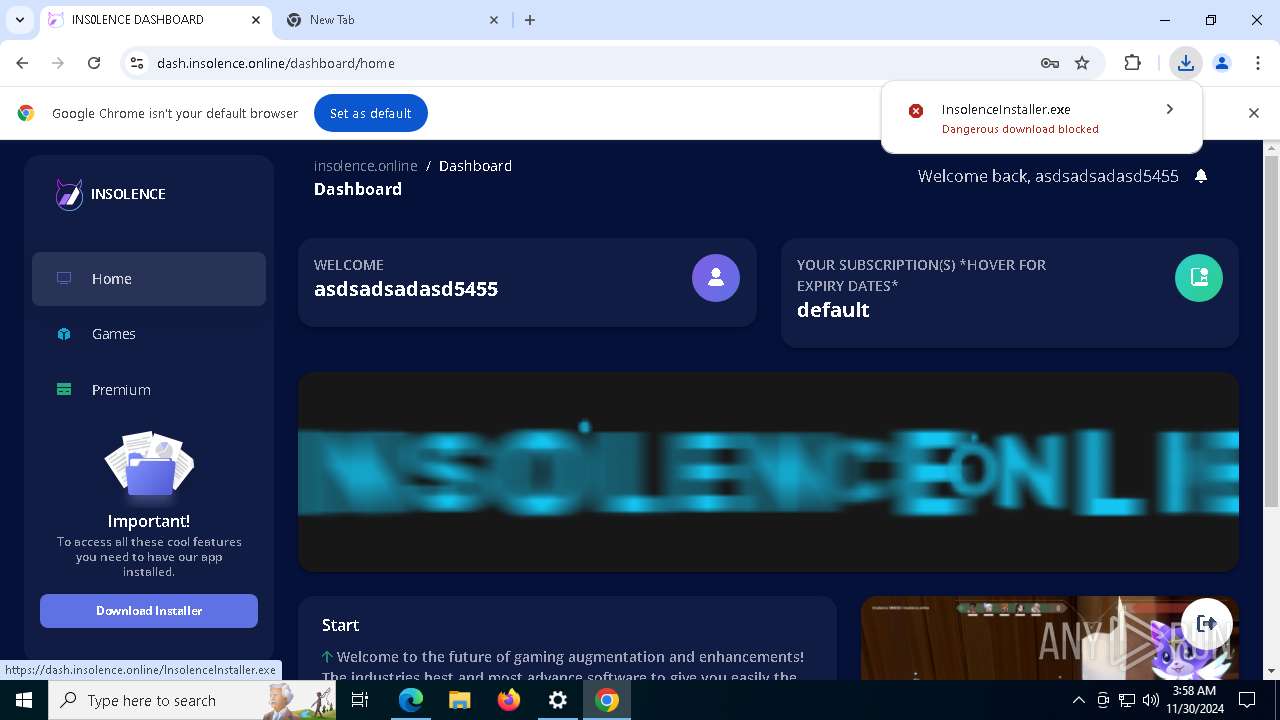Click the default subscription text
The width and height of the screenshot is (1280, 720).
point(833,310)
